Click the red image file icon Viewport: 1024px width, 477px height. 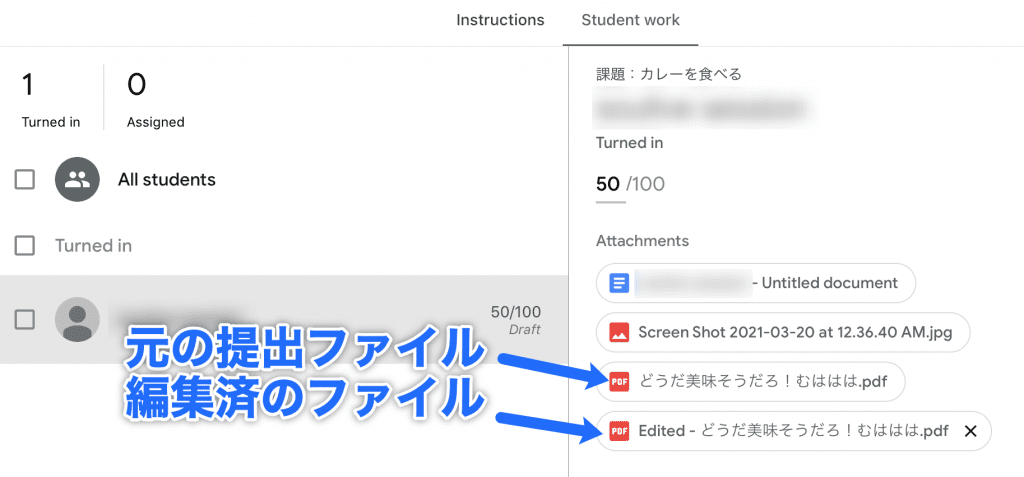point(620,332)
